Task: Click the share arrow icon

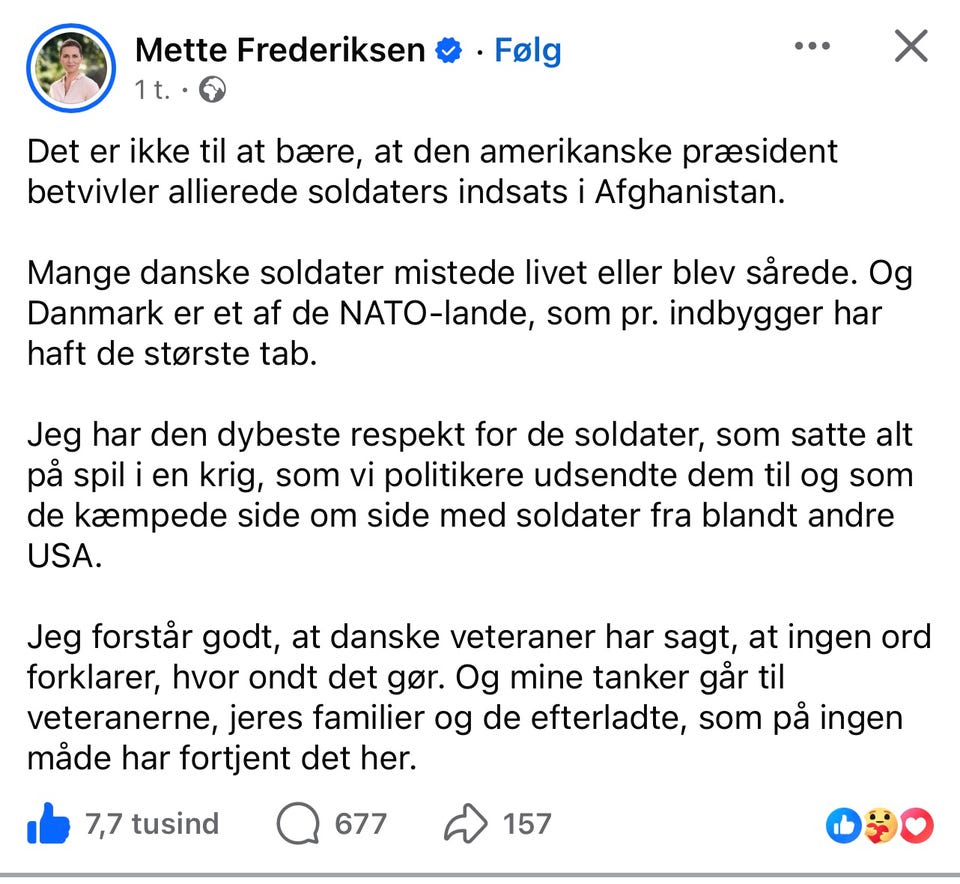Action: tap(466, 824)
